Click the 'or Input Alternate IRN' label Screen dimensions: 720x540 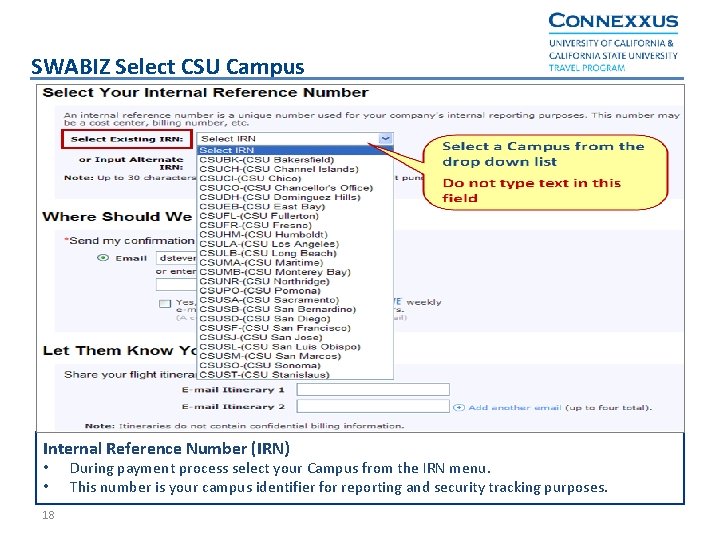tap(131, 163)
